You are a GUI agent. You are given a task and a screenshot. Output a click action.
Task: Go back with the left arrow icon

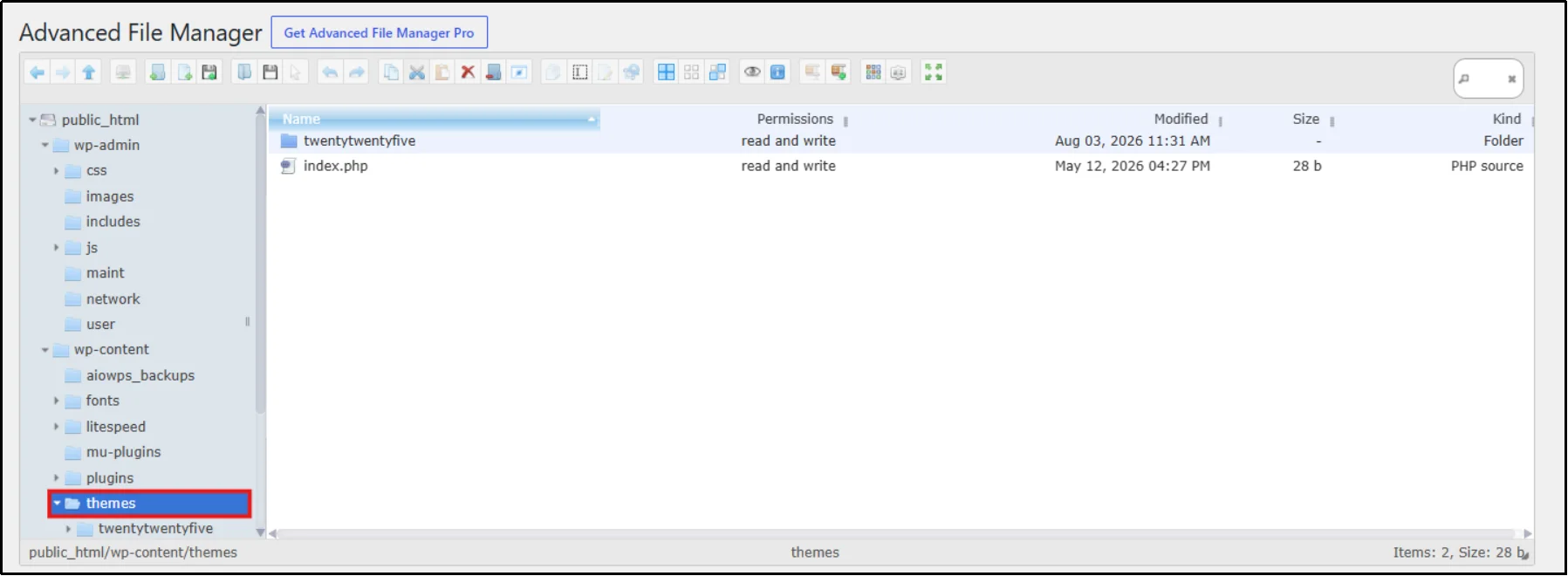coord(37,72)
